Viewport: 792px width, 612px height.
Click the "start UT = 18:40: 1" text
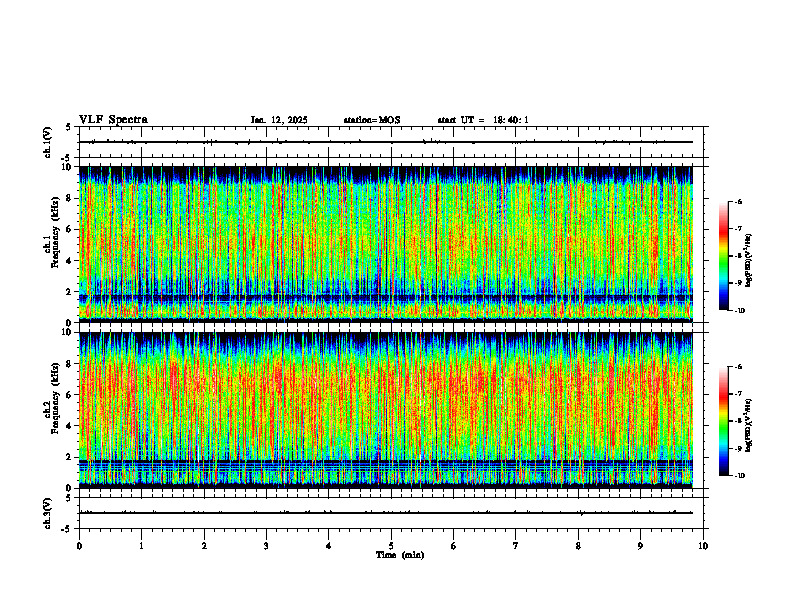tap(483, 120)
